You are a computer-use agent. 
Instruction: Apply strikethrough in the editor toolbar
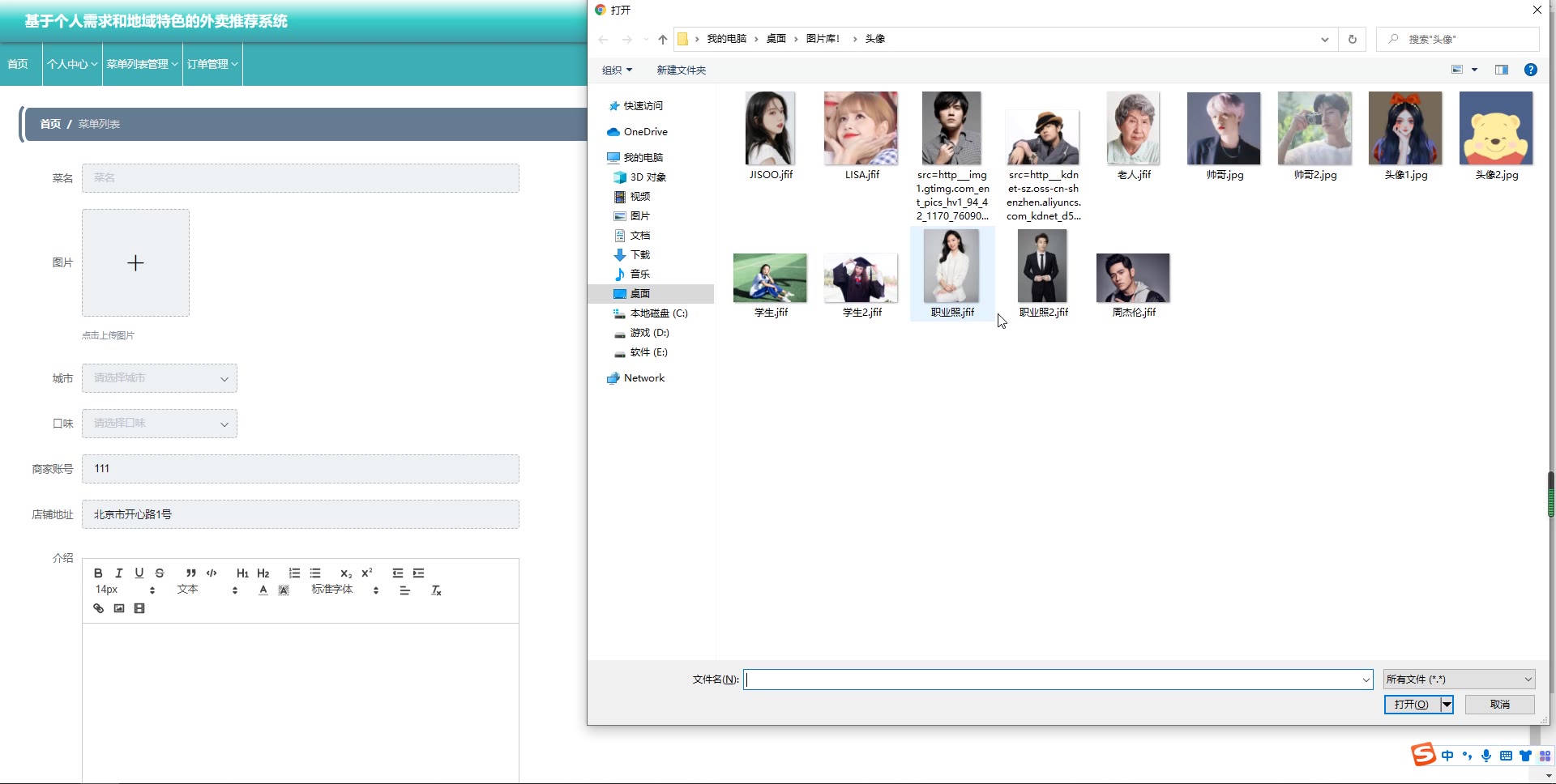pyautogui.click(x=160, y=573)
